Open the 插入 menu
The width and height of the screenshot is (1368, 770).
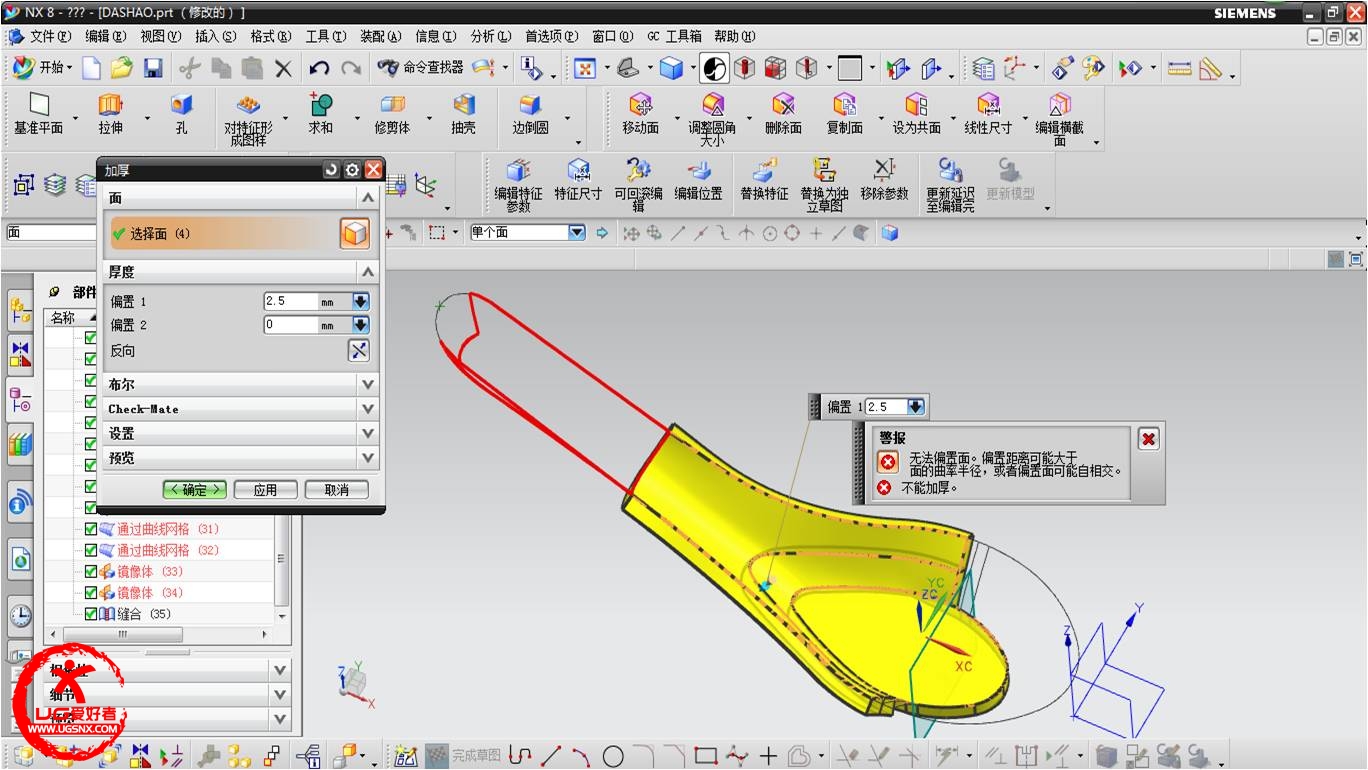(215, 36)
